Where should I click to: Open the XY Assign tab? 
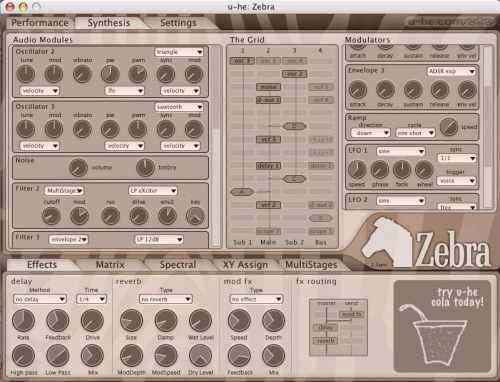coord(245,265)
